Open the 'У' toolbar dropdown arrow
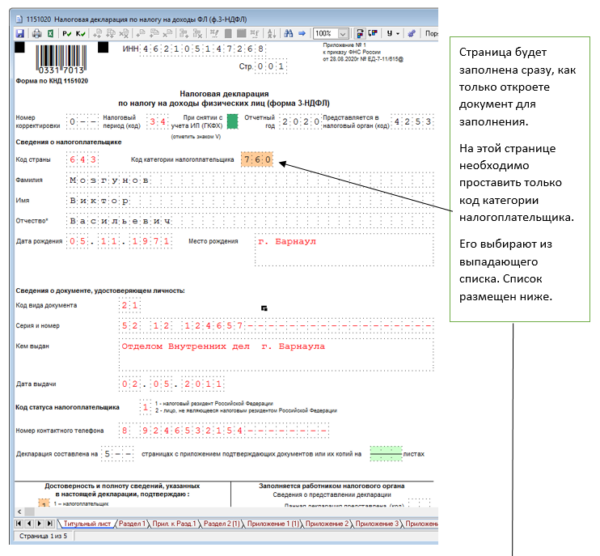600x556 pixels. coord(402,33)
